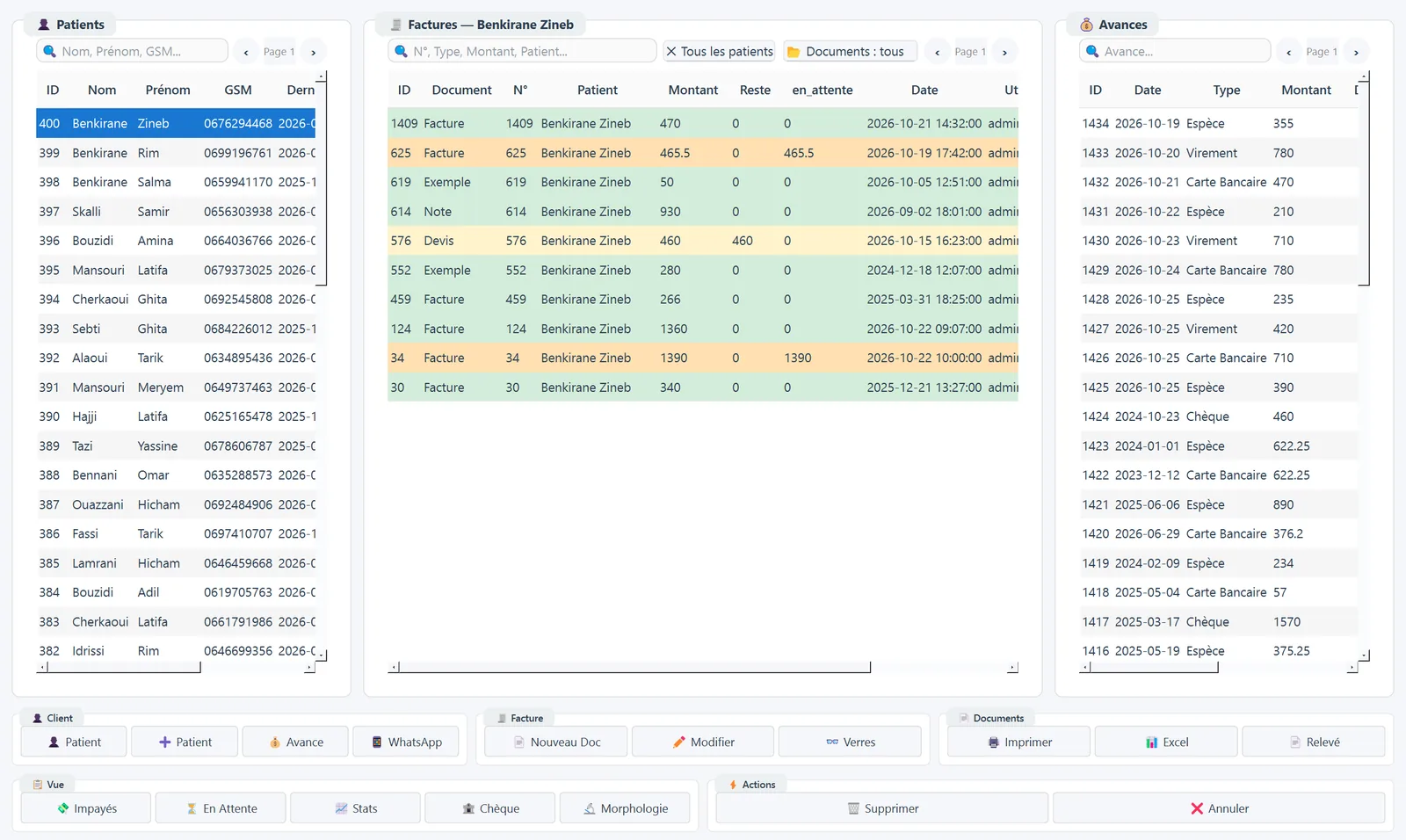Open the Stats view

coord(355,808)
